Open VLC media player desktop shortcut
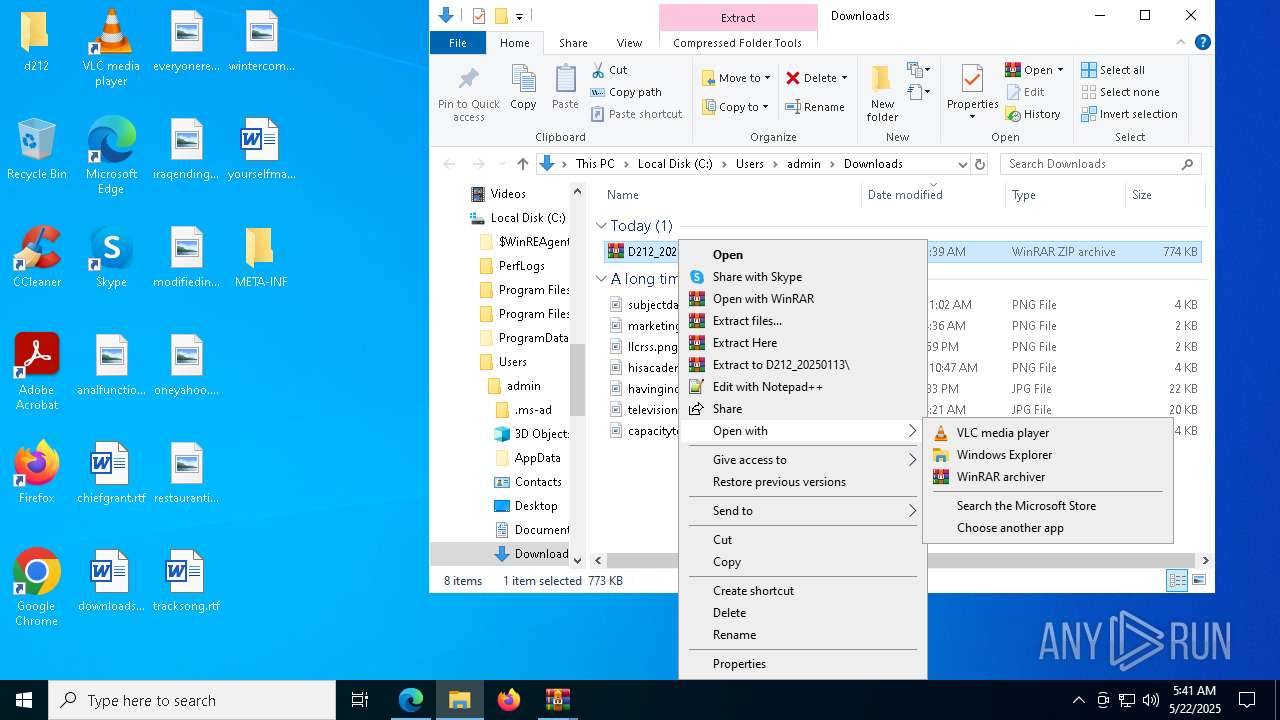This screenshot has height=720, width=1280. click(x=111, y=48)
